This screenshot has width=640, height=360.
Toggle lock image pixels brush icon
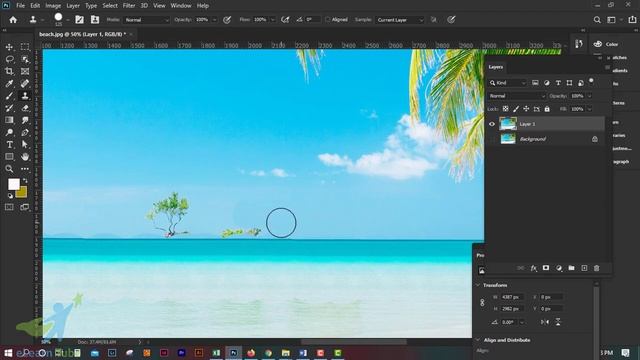tap(516, 109)
